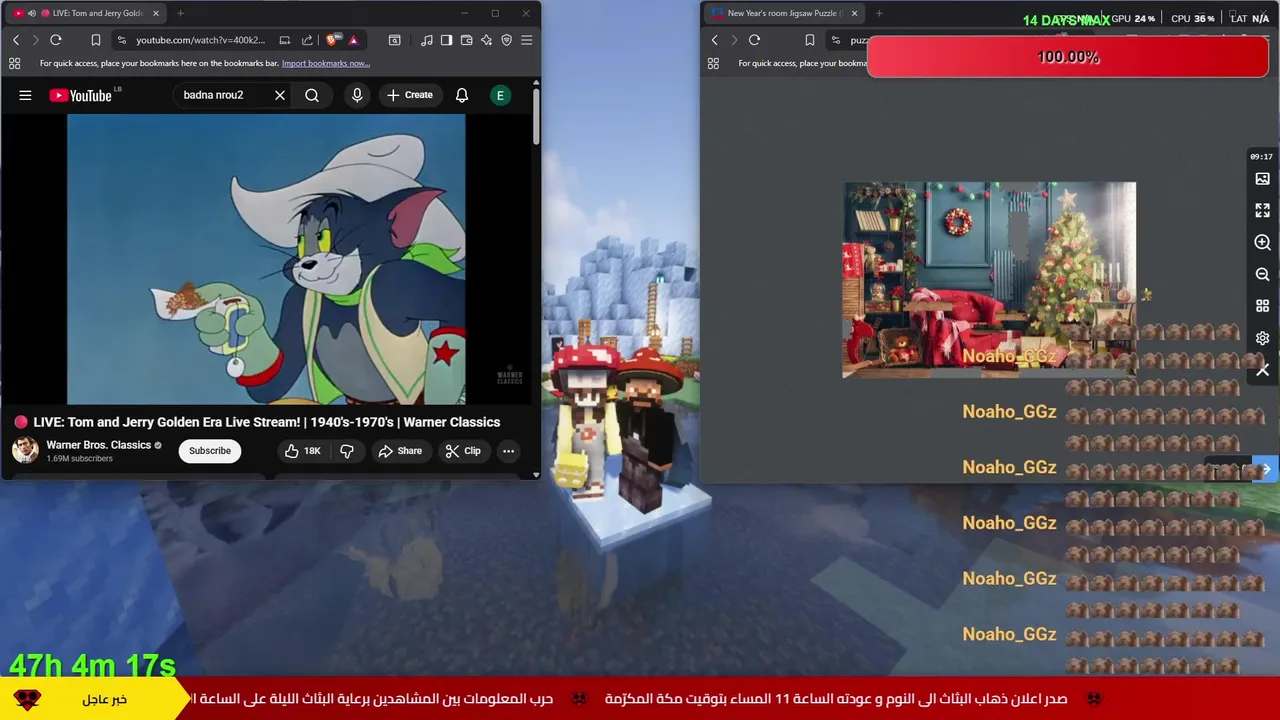This screenshot has width=1280, height=720.
Task: Share the Tom and Jerry live stream
Action: [400, 451]
